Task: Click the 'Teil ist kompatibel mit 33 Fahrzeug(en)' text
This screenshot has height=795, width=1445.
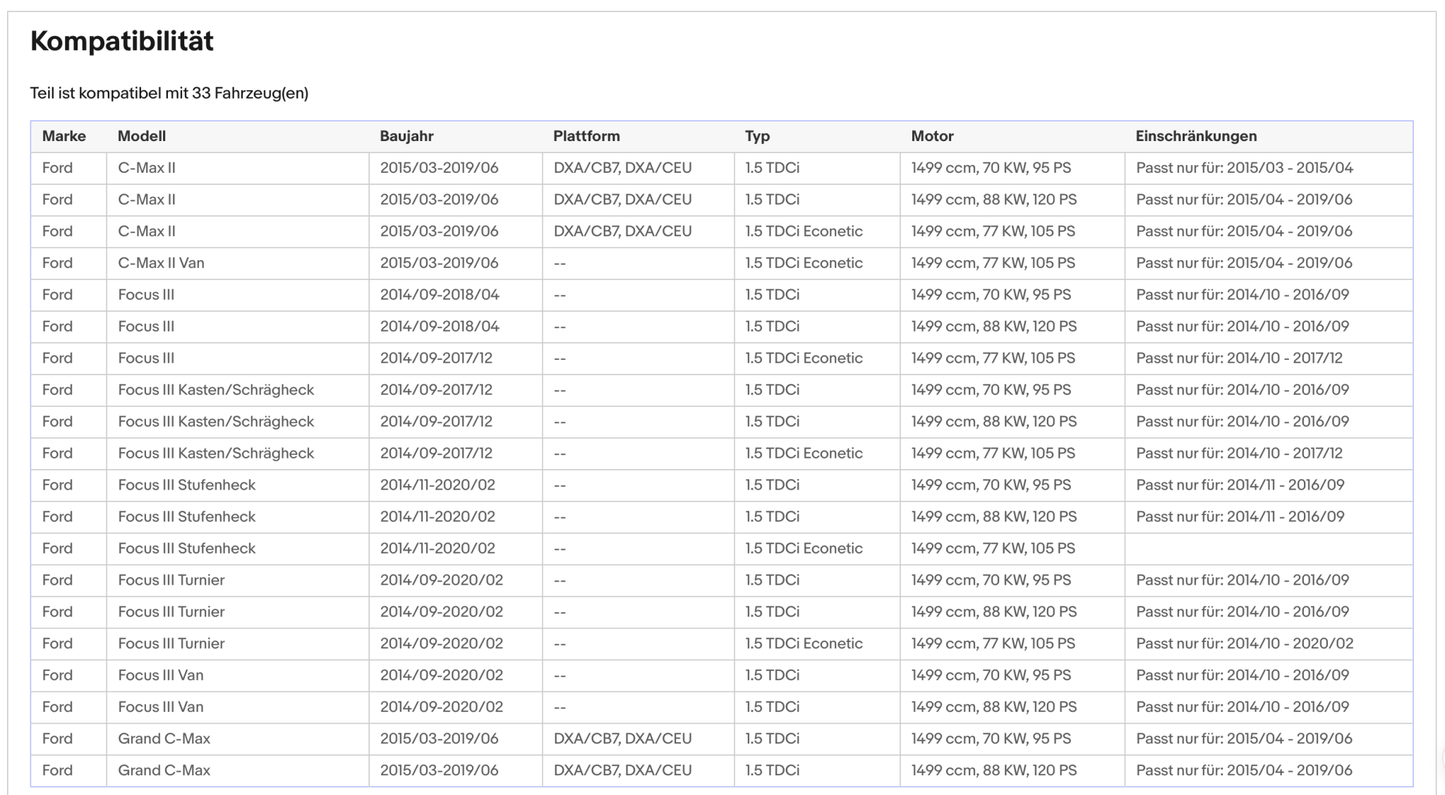Action: click(169, 93)
